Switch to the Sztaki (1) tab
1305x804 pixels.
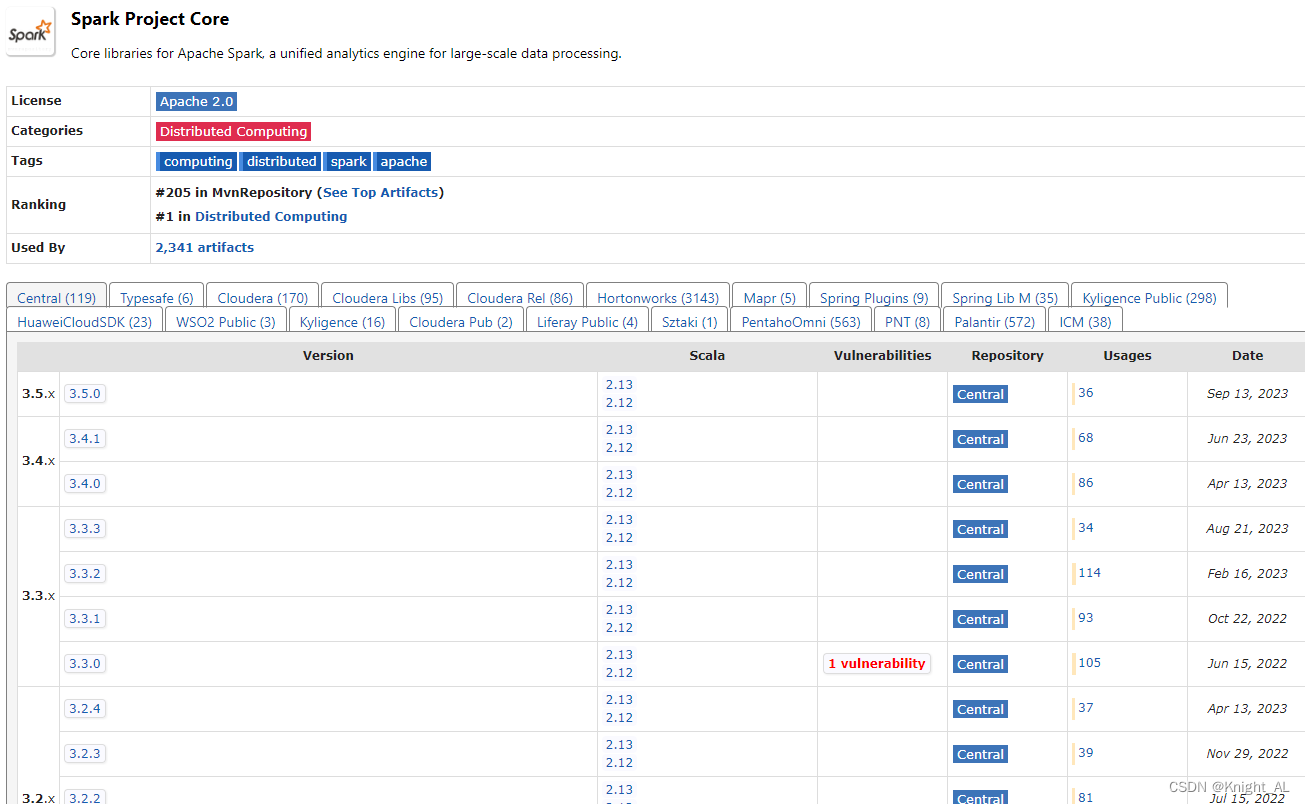(689, 322)
